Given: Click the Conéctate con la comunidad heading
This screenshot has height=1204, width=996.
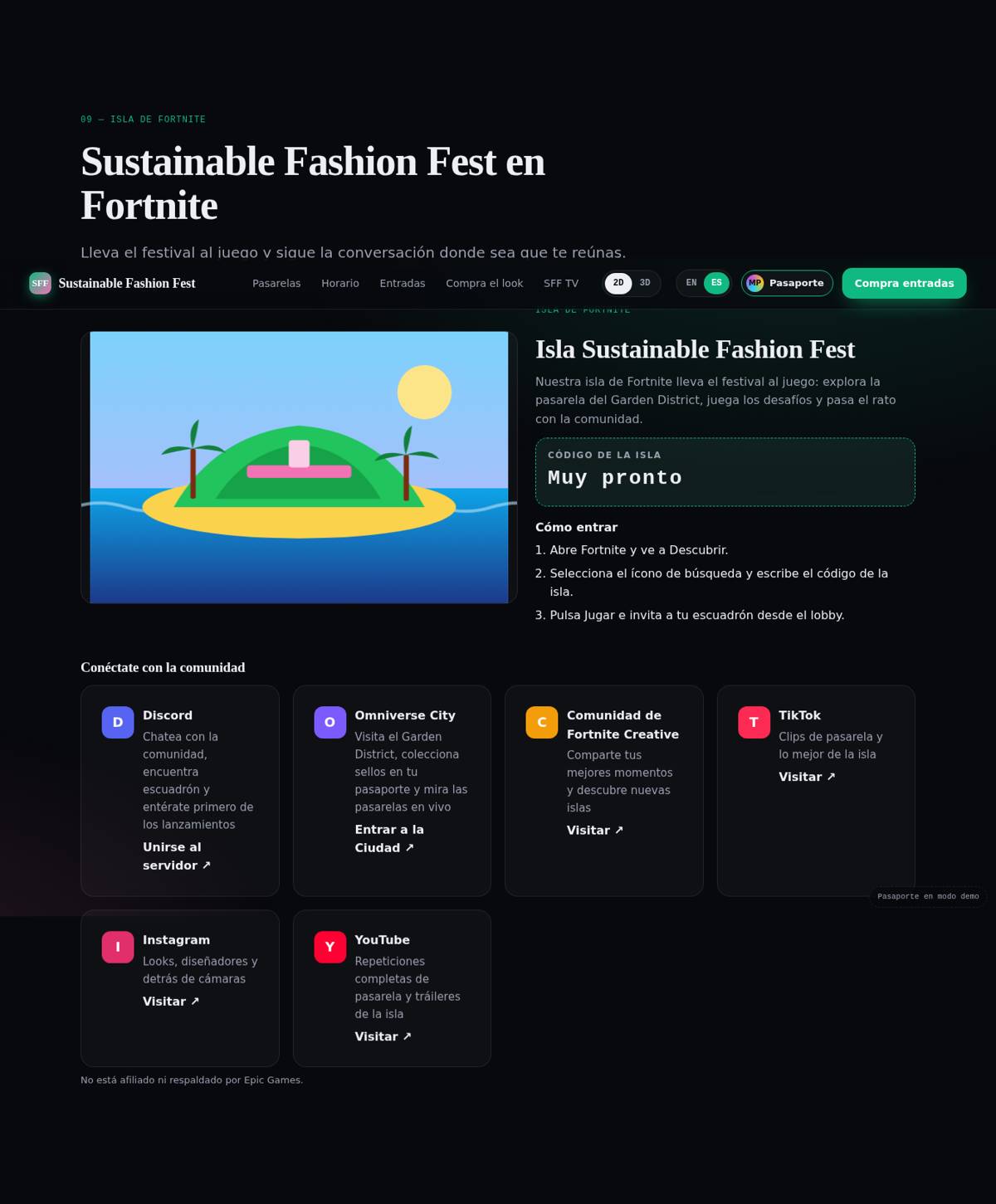Looking at the screenshot, I should click(163, 668).
